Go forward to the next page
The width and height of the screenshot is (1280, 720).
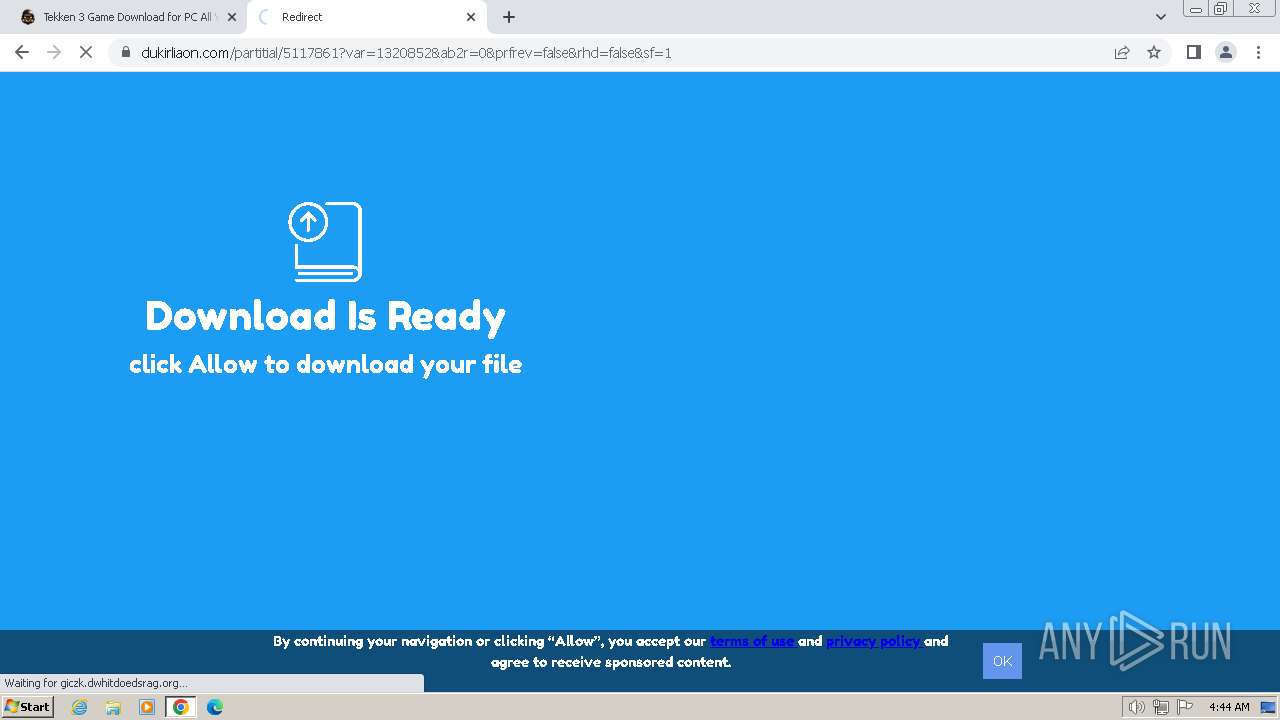click(54, 52)
